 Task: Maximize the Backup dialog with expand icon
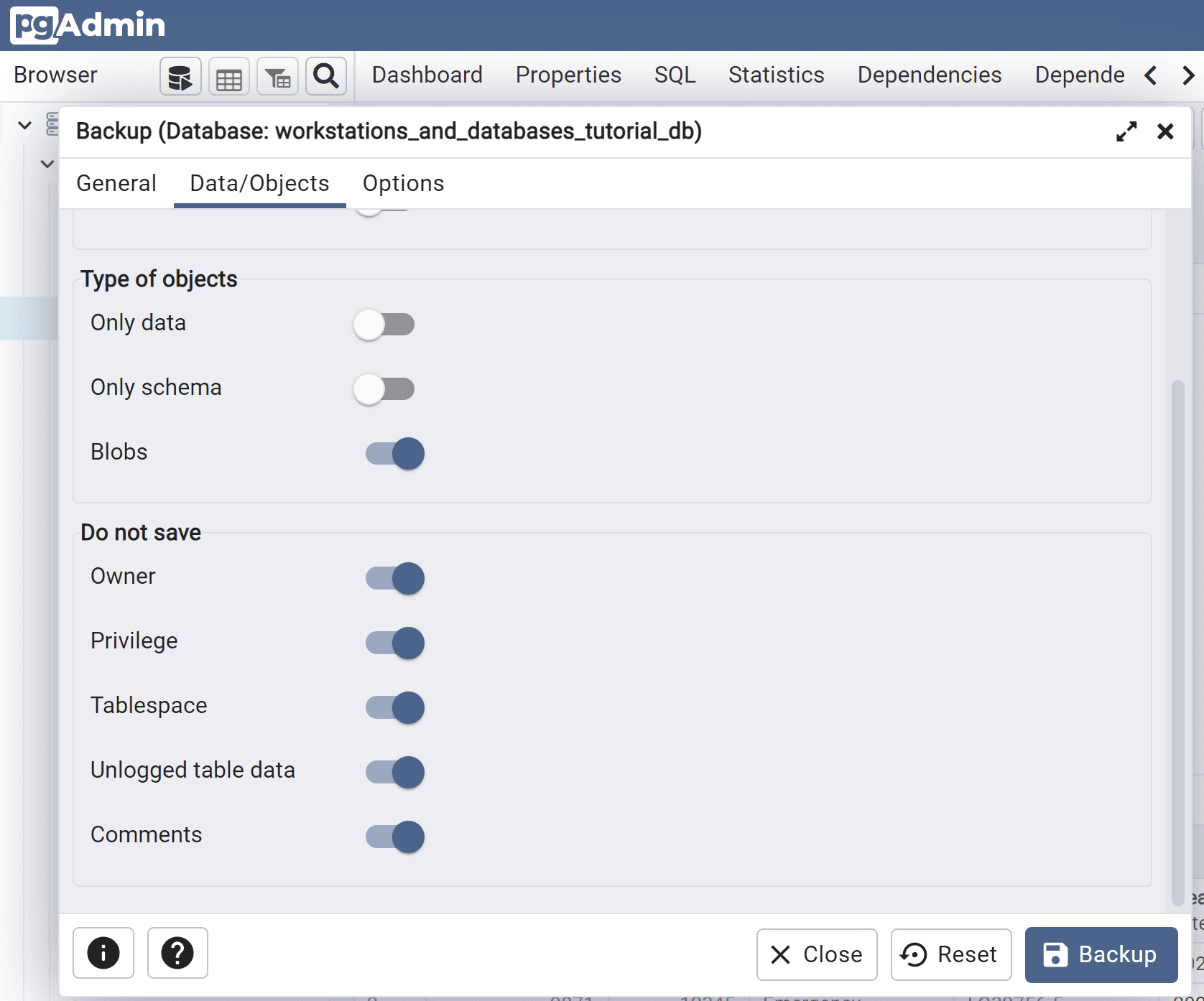tap(1126, 131)
